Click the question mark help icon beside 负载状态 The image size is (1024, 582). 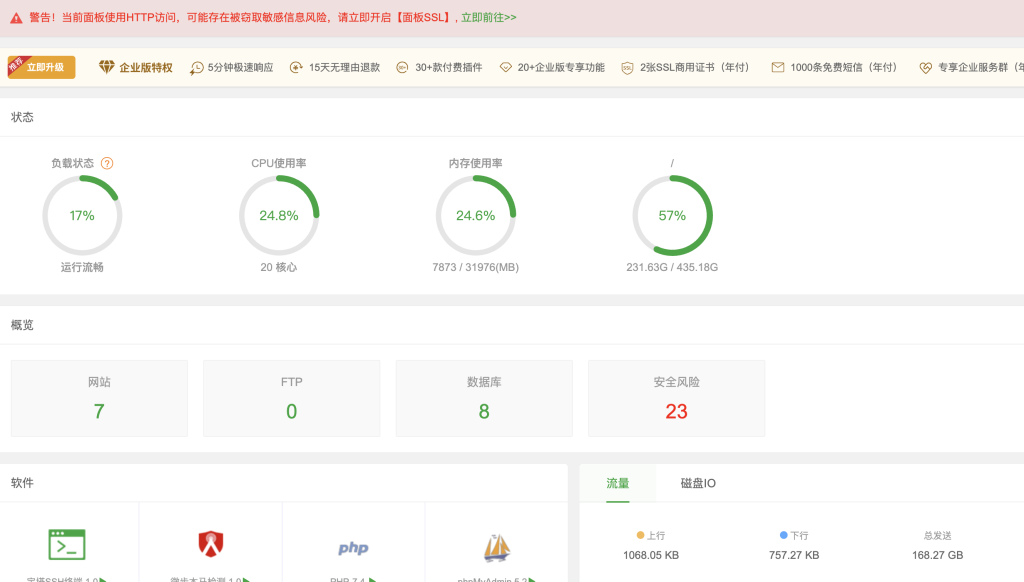pos(107,163)
